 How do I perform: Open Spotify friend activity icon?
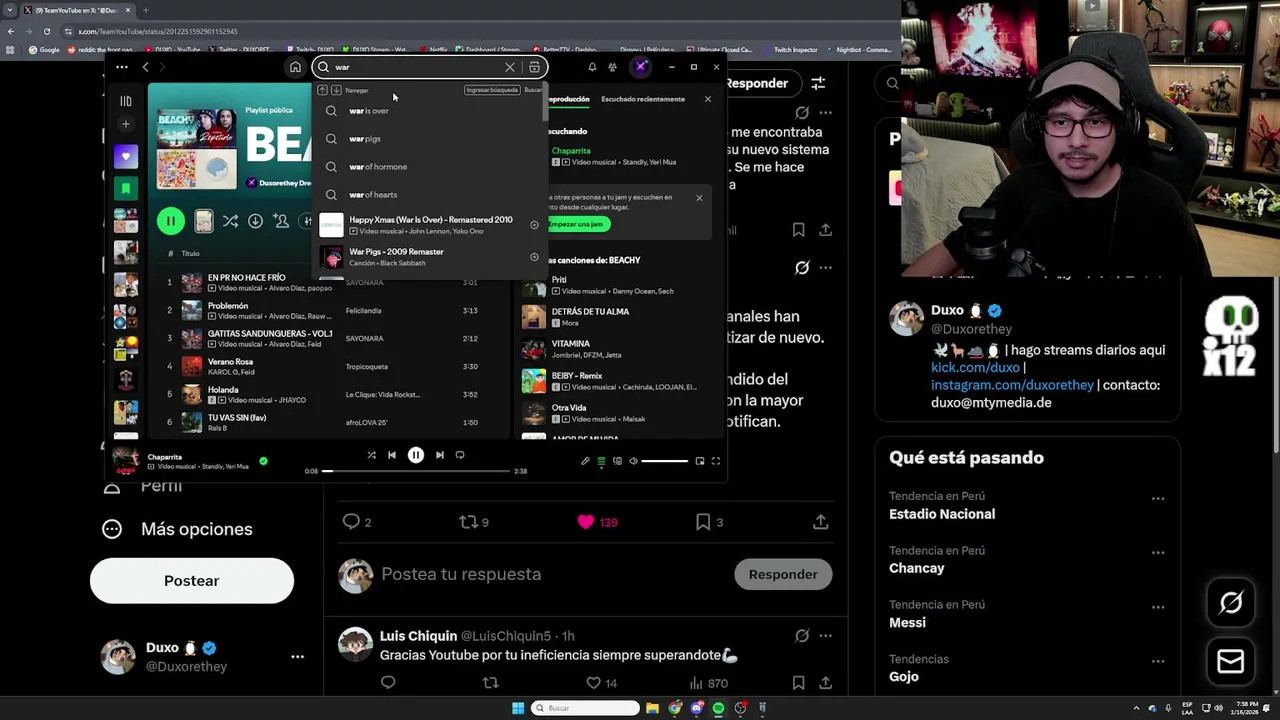[612, 67]
